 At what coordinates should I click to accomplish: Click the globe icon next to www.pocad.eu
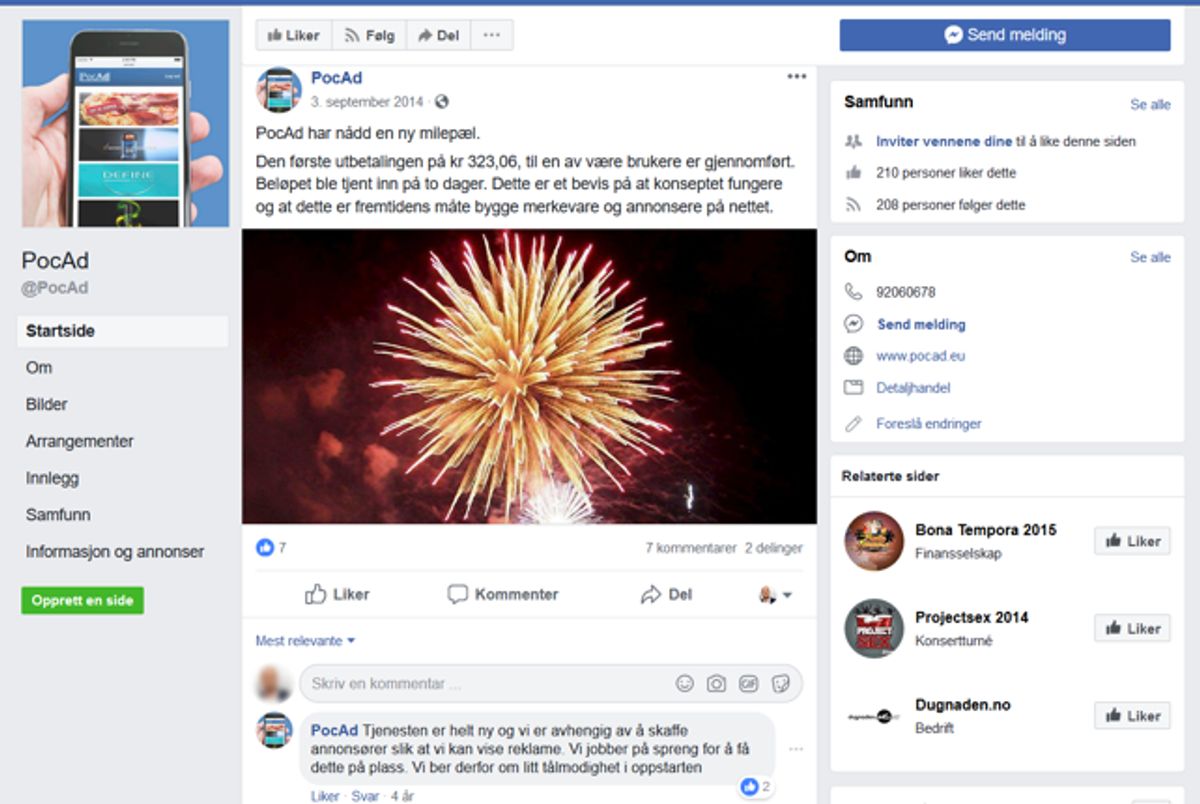853,355
